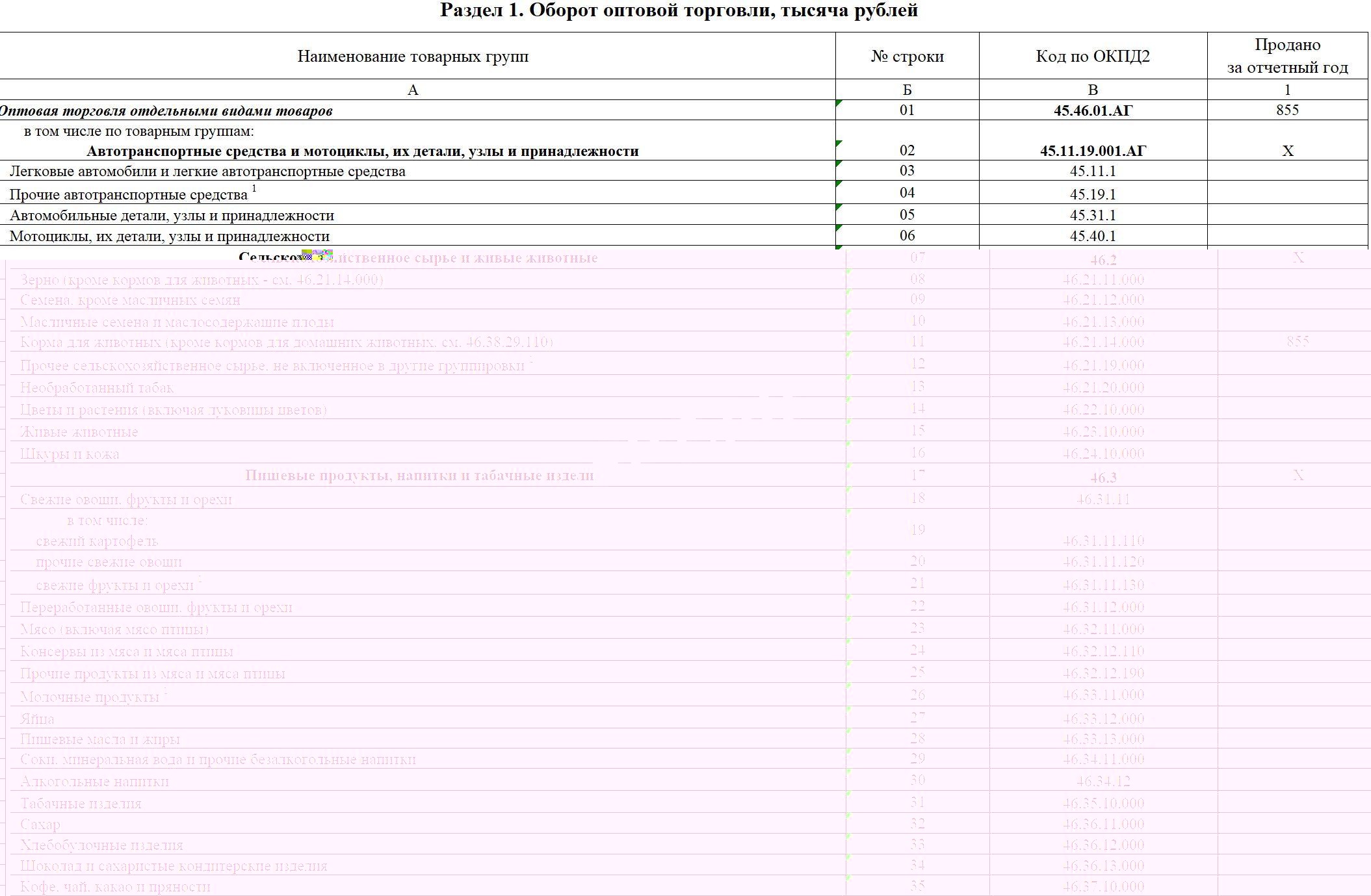Click 'Легковые автомобили и легкие автотранспортные средства' cell
Viewport: 1371px width, 896px height.
[x=207, y=172]
